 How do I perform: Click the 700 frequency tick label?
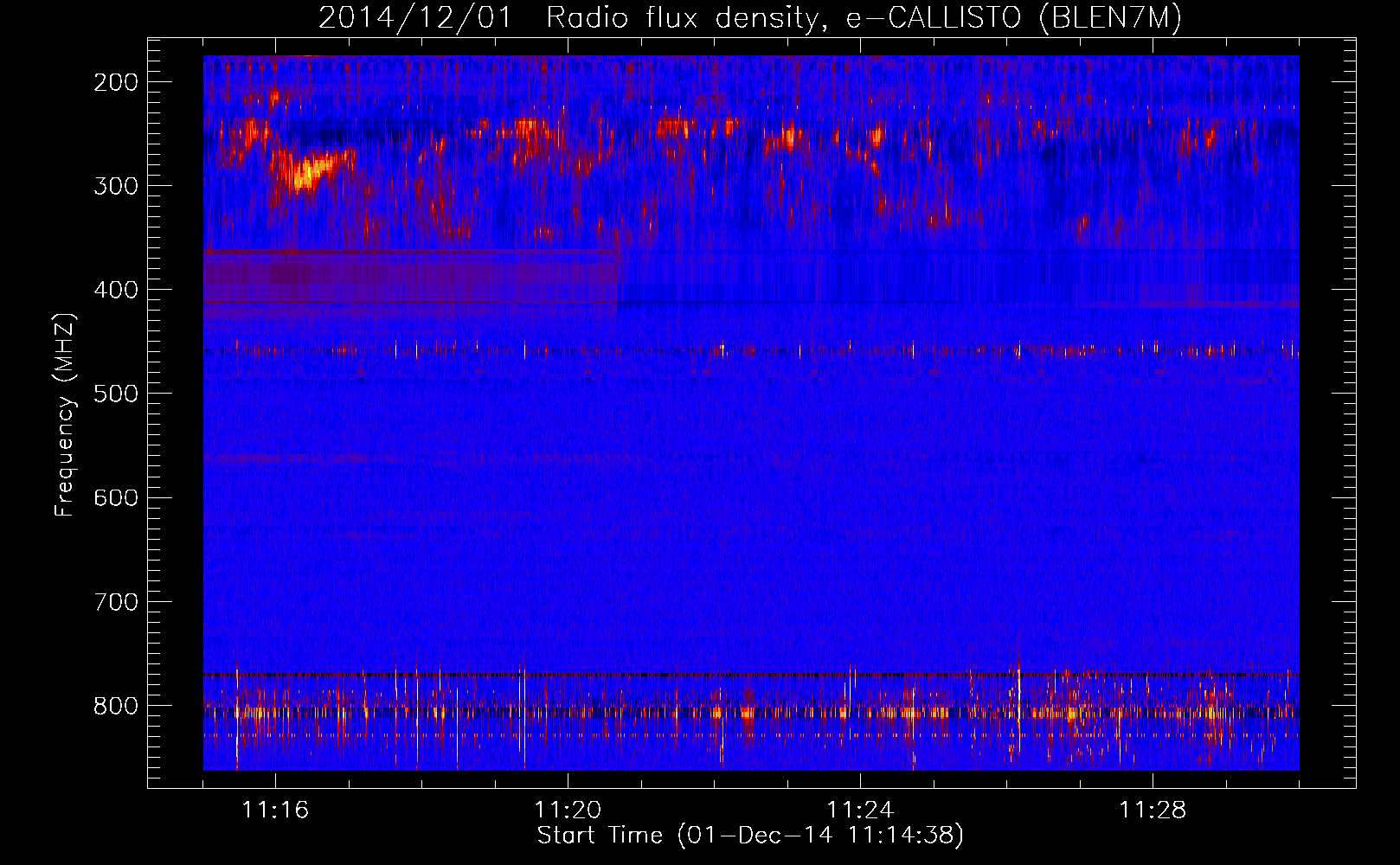116,602
